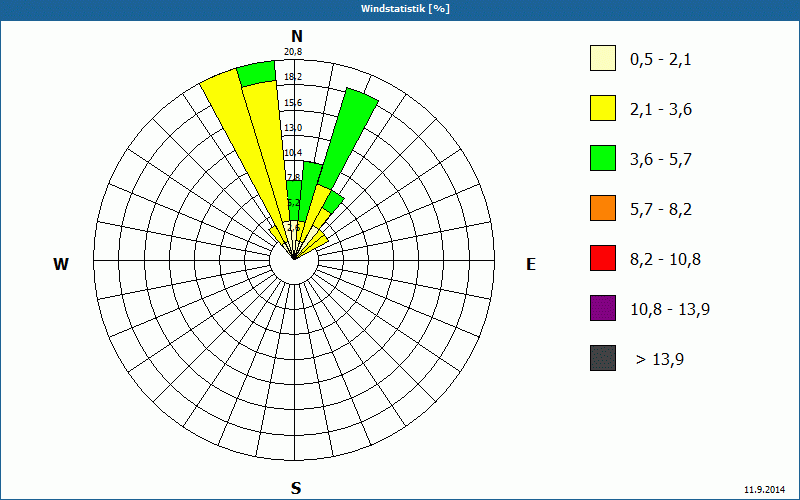Click the 10,4 radial axis value
The width and height of the screenshot is (800, 500).
pyautogui.click(x=293, y=153)
